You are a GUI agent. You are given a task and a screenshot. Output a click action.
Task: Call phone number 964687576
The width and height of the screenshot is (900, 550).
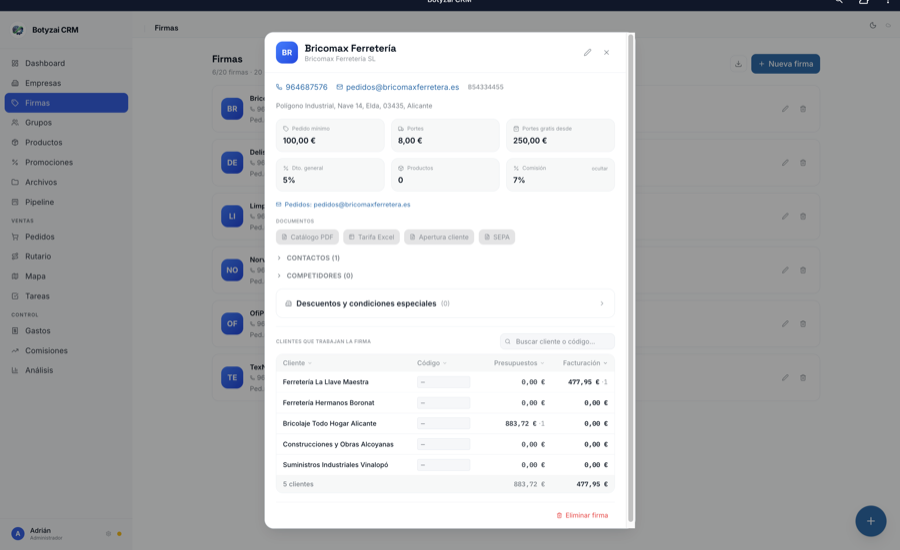[301, 87]
